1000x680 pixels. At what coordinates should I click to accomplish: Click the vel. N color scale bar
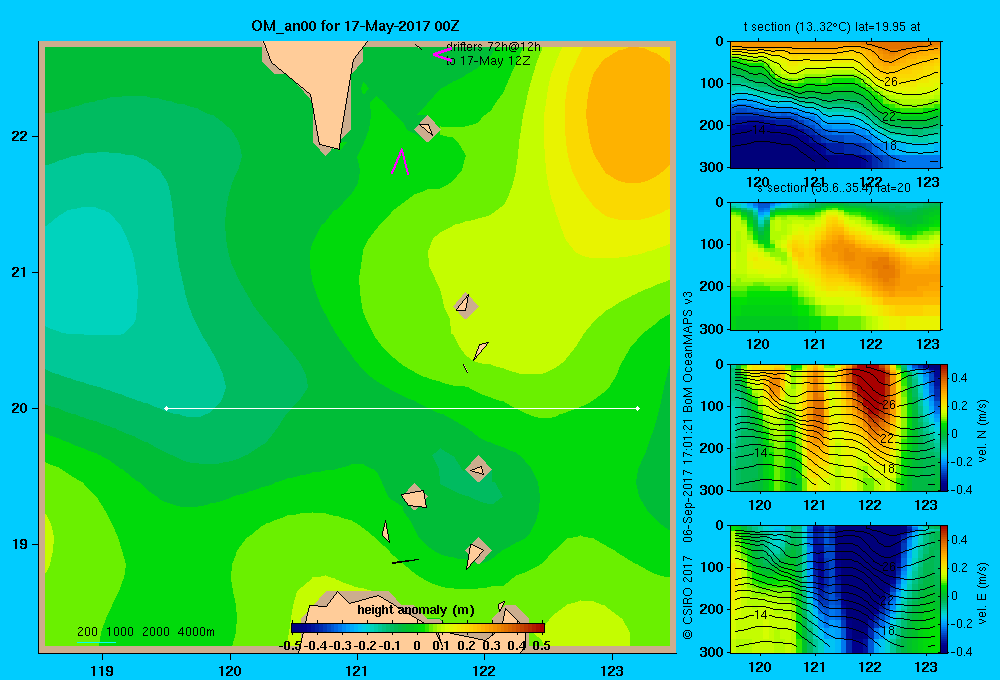[x=944, y=427]
